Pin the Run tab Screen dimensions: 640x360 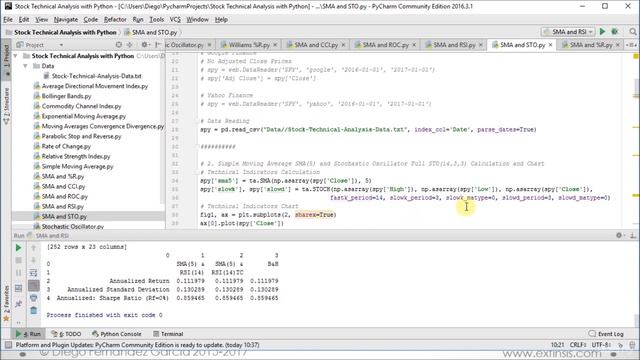18,304
